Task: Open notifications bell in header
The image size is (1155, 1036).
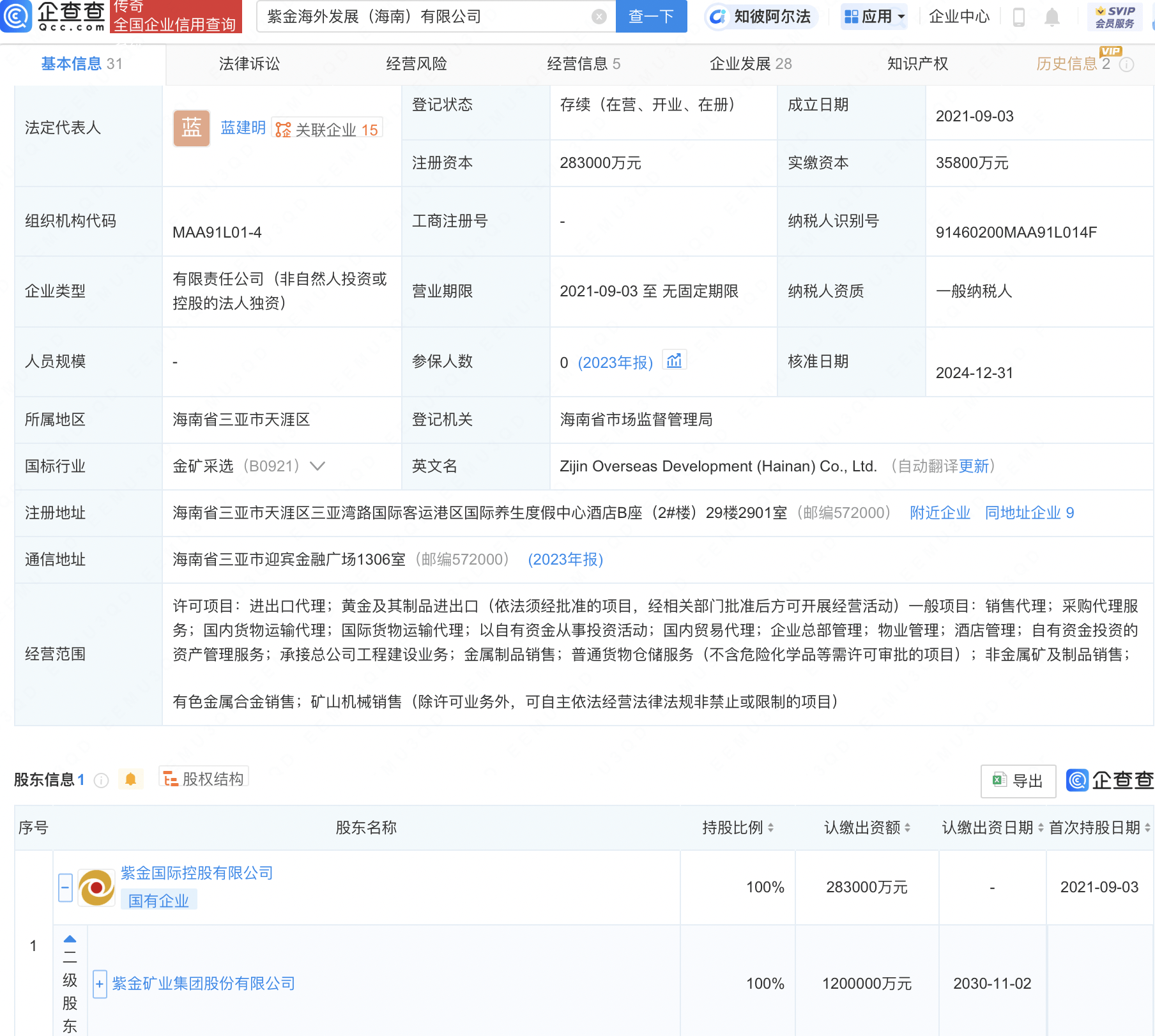Action: (x=1052, y=17)
